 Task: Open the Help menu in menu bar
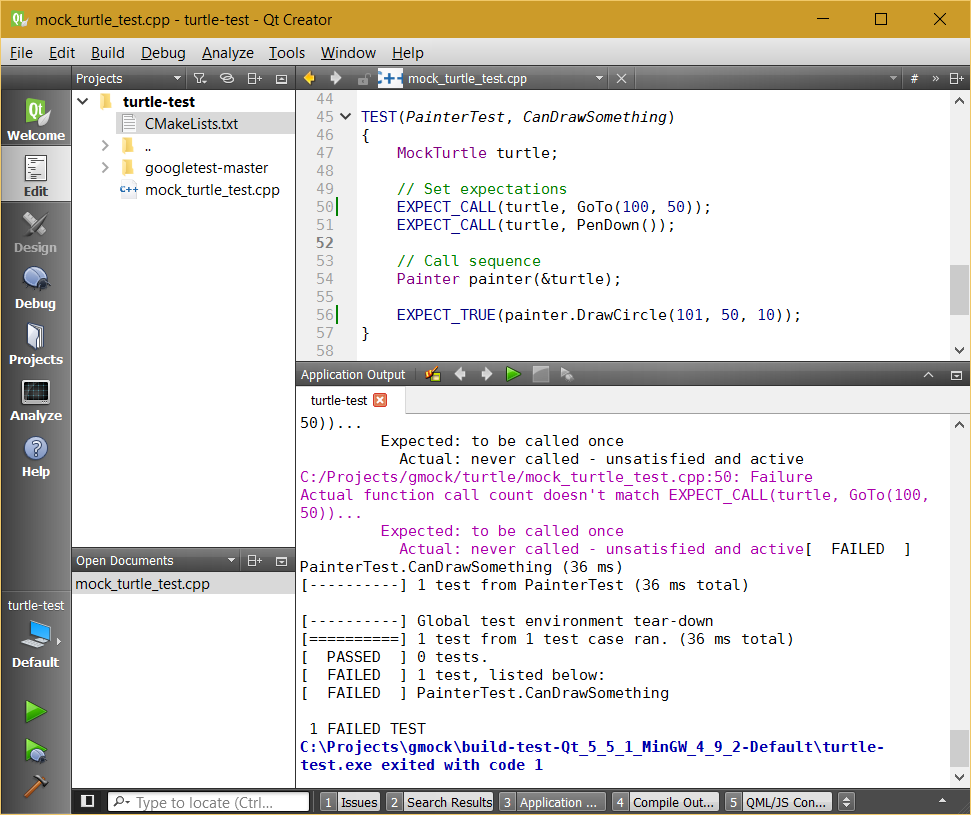click(407, 53)
